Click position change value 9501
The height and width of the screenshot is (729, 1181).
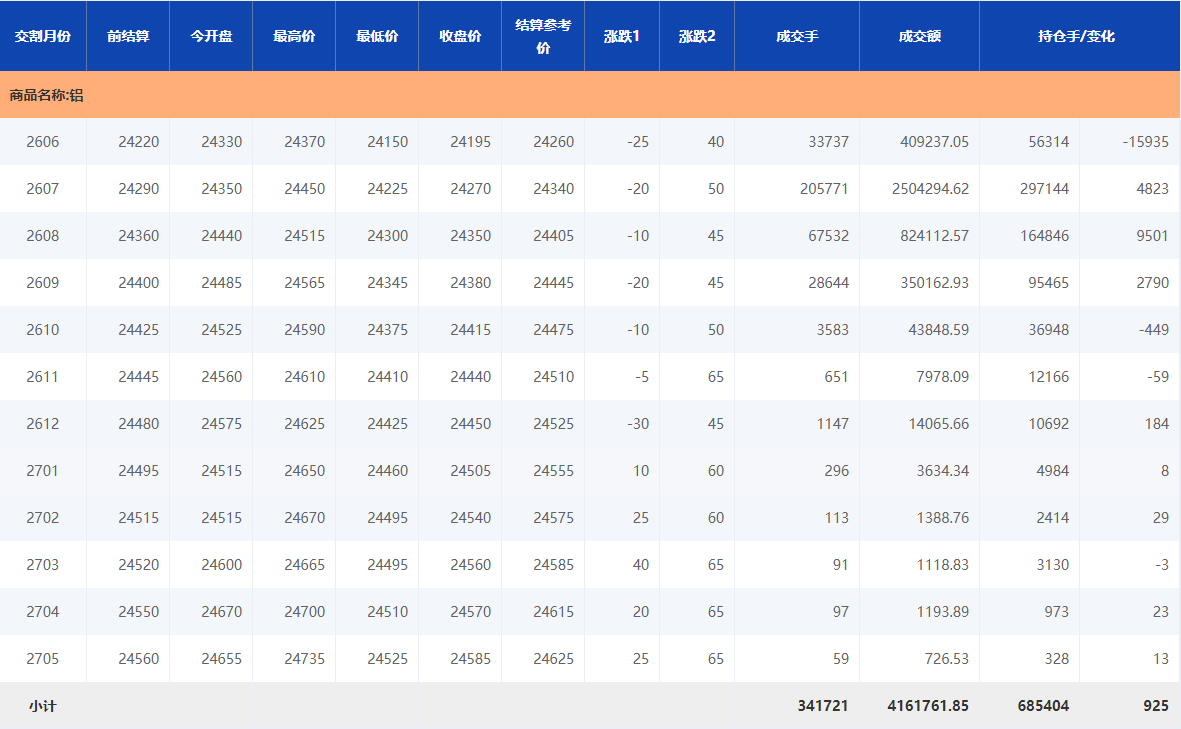1152,236
